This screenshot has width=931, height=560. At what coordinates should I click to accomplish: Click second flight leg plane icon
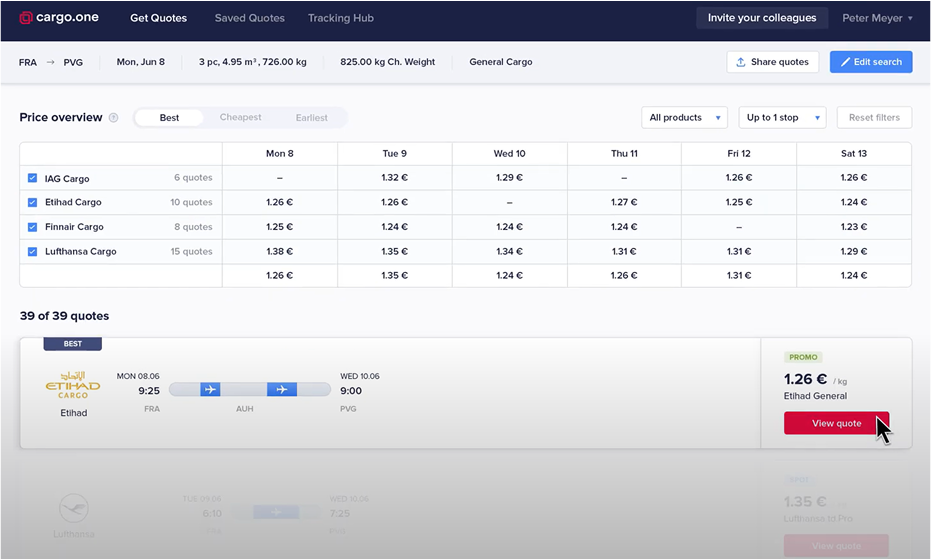(x=281, y=389)
